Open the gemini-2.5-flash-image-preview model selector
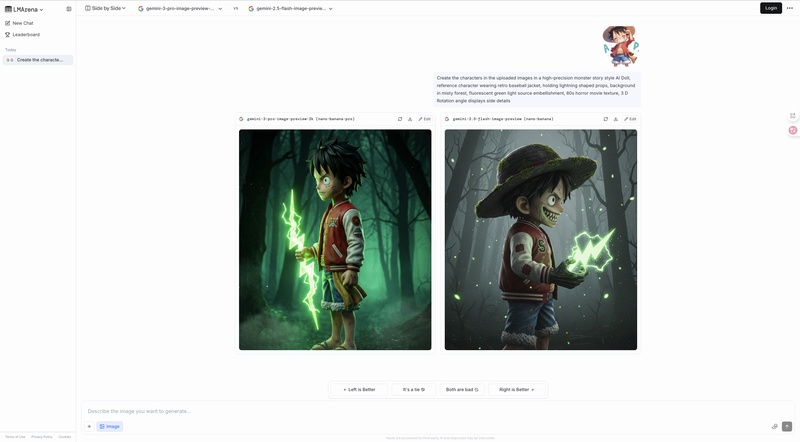 (x=290, y=9)
